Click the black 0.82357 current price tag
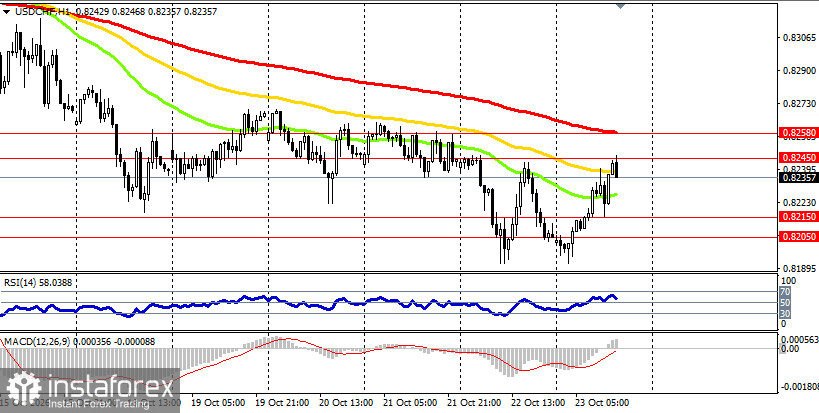The width and height of the screenshot is (819, 413). [x=798, y=178]
